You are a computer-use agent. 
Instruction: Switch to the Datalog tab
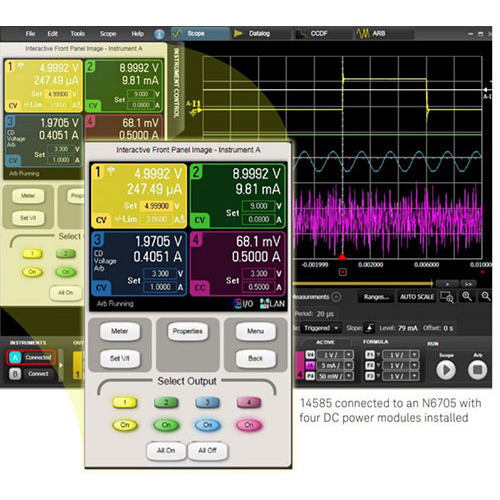(x=260, y=34)
